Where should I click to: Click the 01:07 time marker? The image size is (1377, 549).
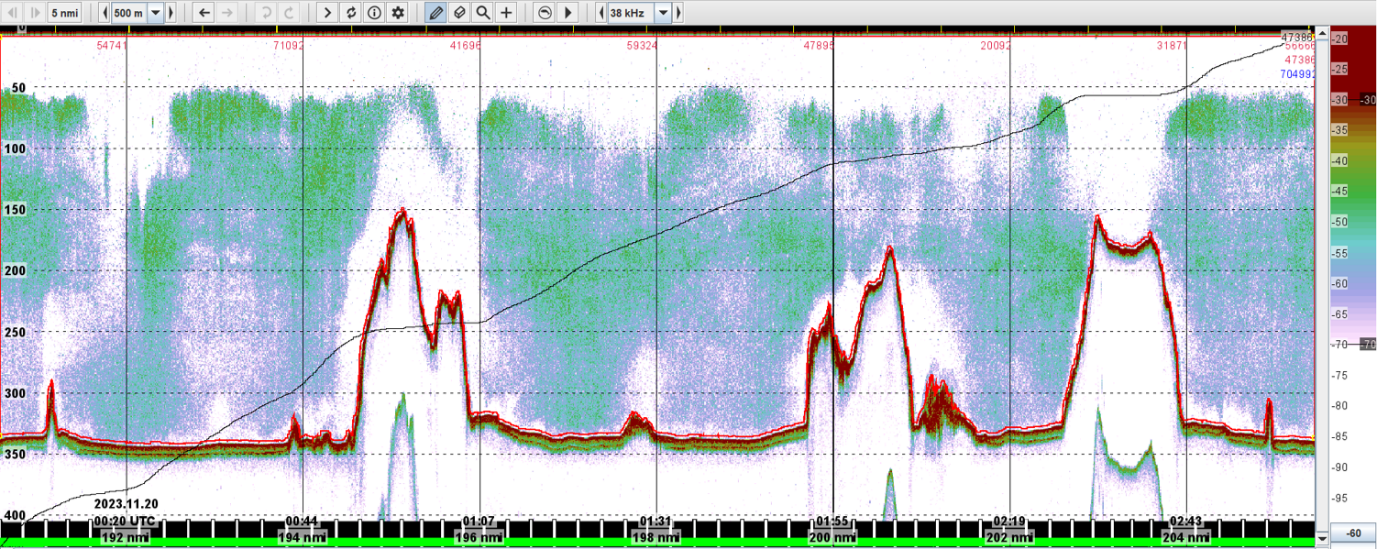pos(478,521)
